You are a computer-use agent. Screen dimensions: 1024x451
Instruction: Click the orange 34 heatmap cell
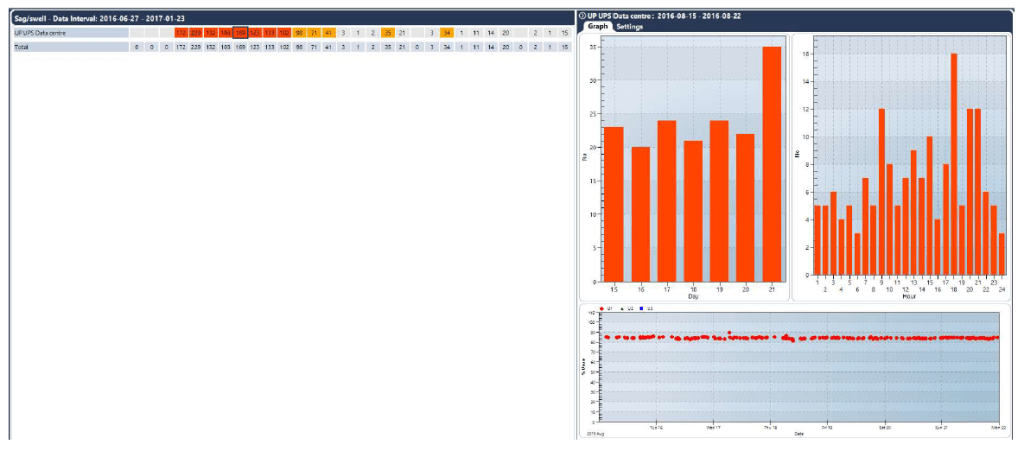446,33
